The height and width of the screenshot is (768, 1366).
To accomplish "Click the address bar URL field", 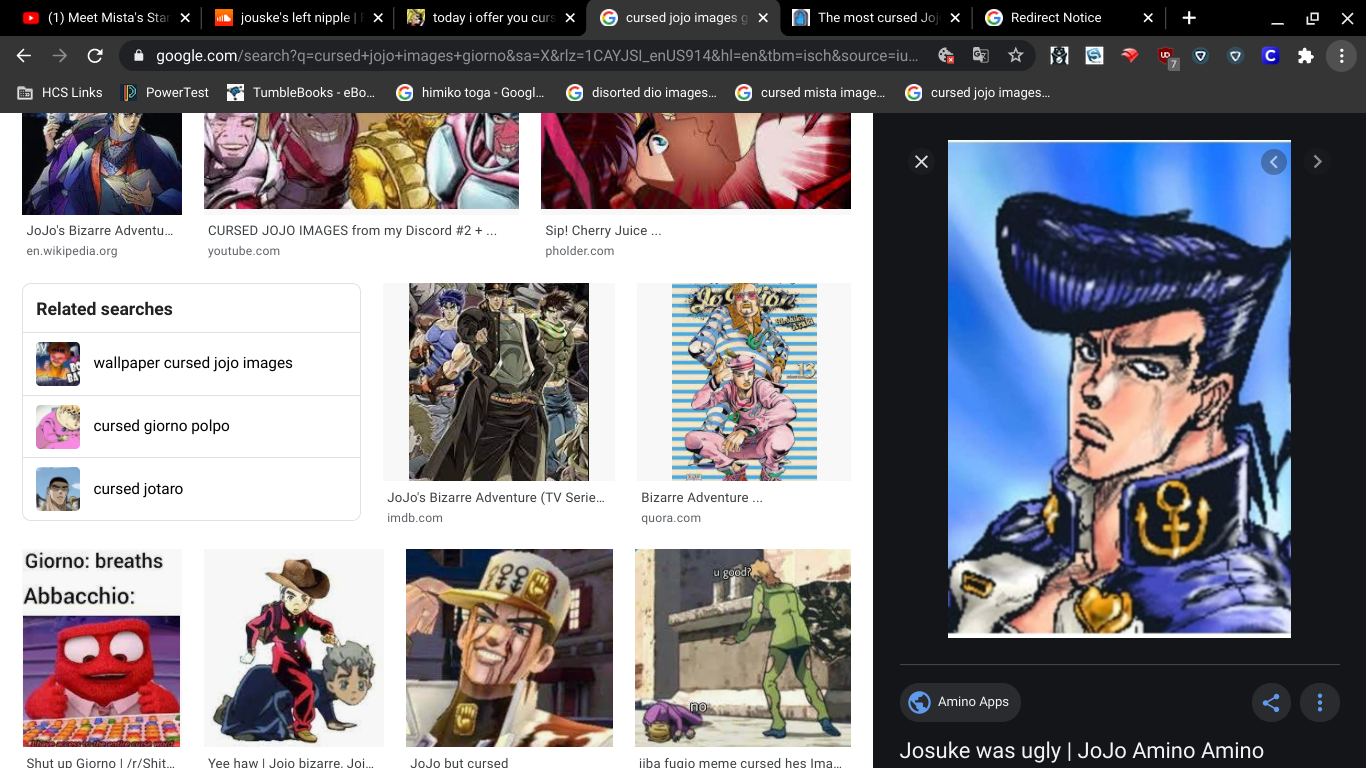I will [537, 56].
